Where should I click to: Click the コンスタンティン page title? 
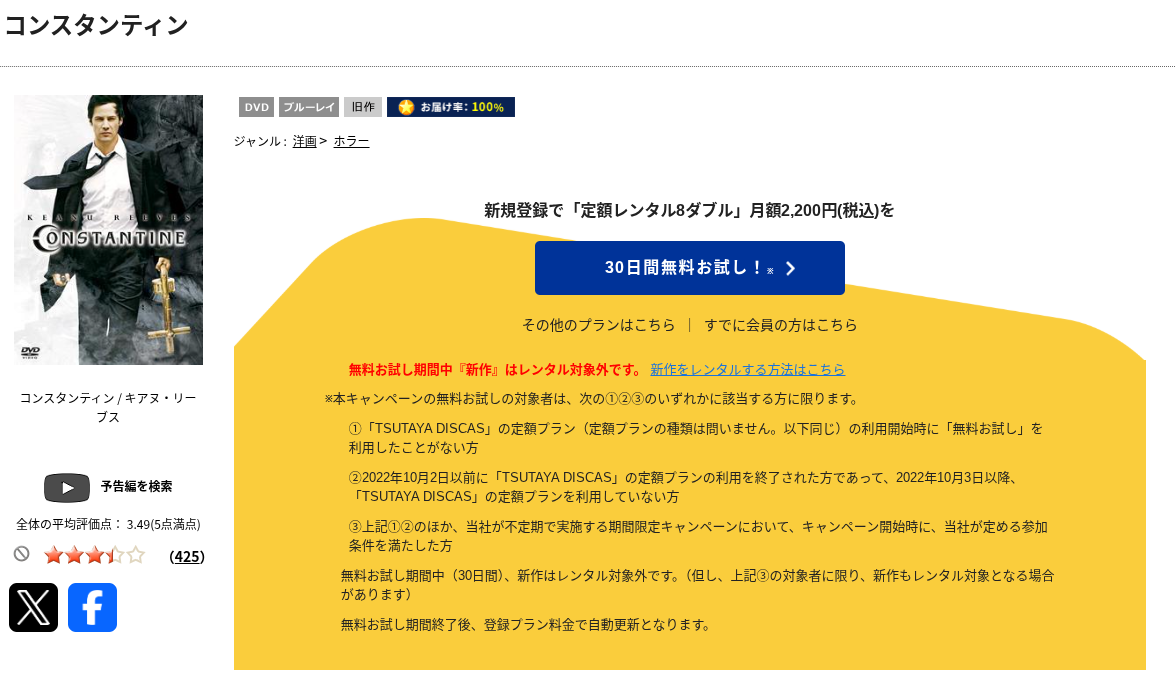97,25
